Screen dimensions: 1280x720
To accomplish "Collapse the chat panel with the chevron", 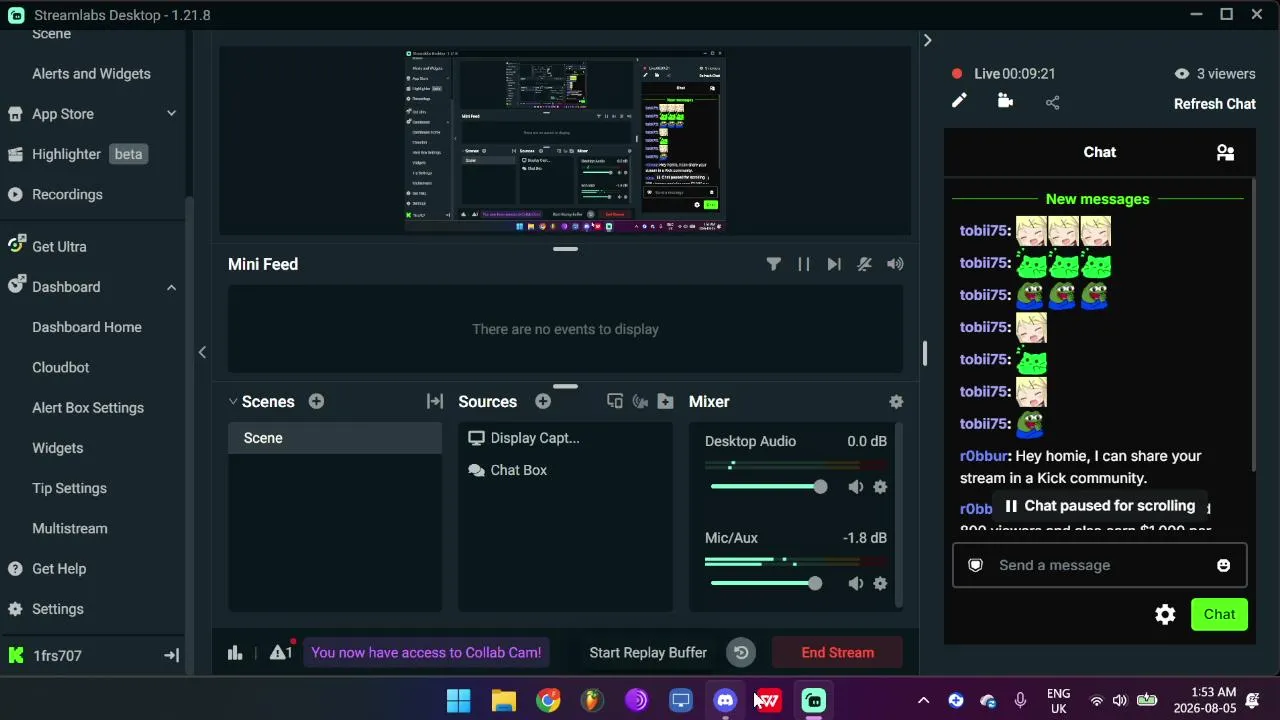I will coord(927,40).
